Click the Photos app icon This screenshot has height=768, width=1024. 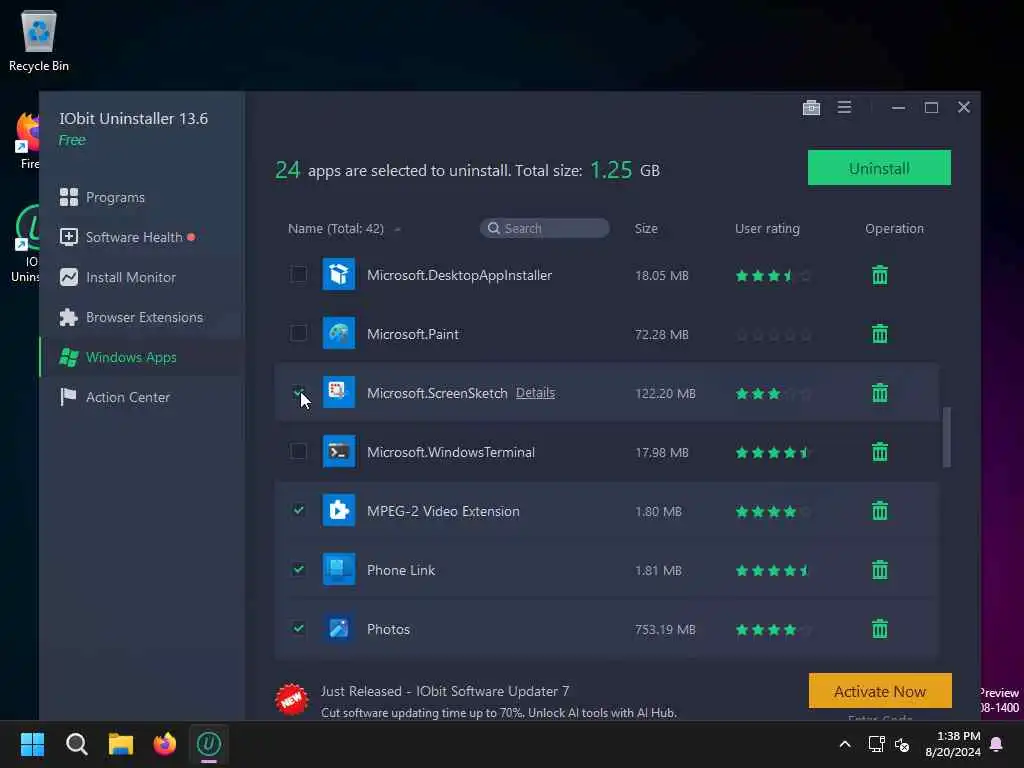coord(339,628)
